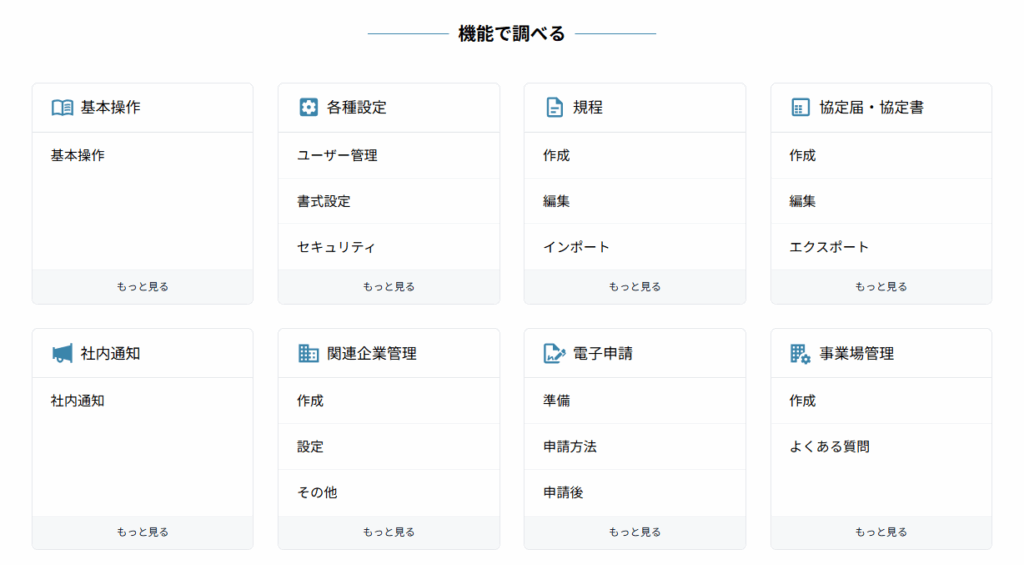Click the 機能で調べる section title

click(511, 33)
